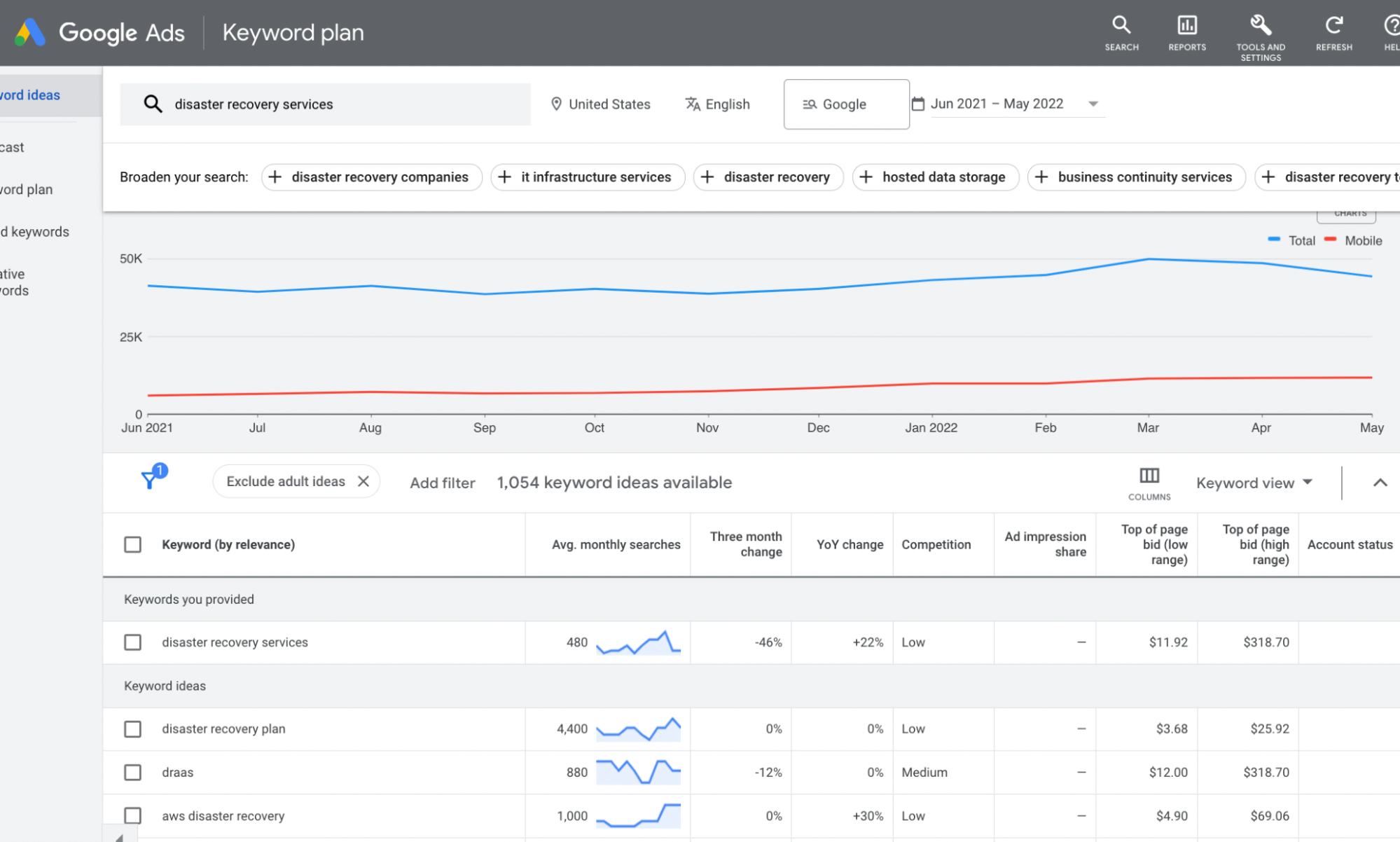Viewport: 1400px width, 842px height.
Task: Expand the Keyword view dropdown
Action: pyautogui.click(x=1254, y=483)
